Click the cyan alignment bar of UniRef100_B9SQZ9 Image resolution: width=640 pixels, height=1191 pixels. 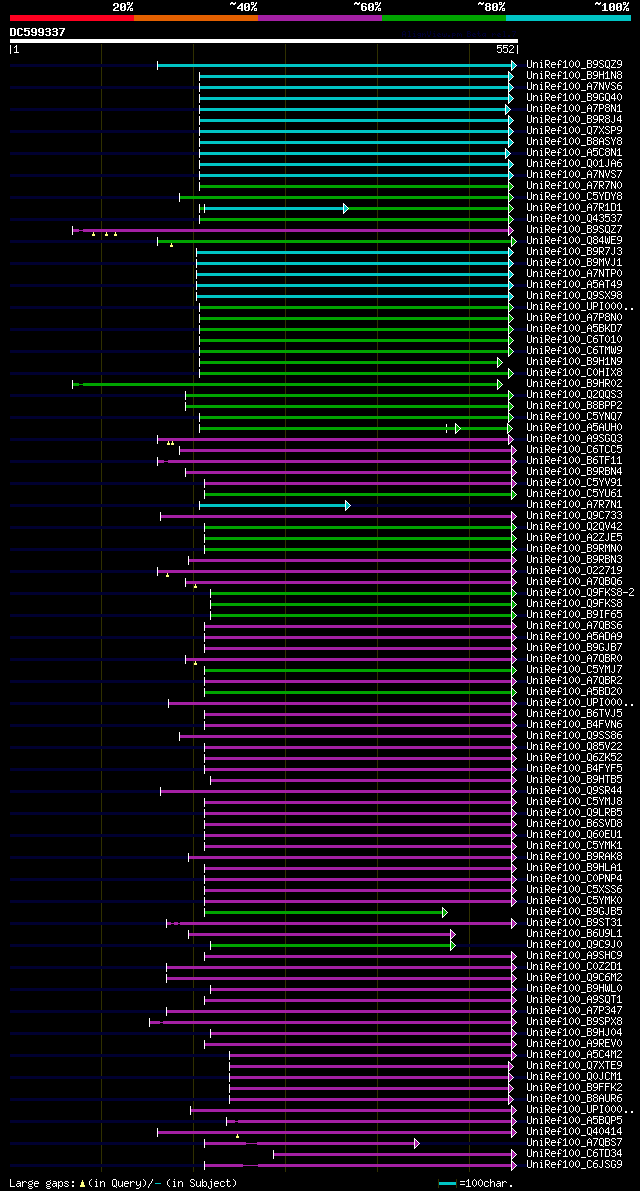(336, 65)
